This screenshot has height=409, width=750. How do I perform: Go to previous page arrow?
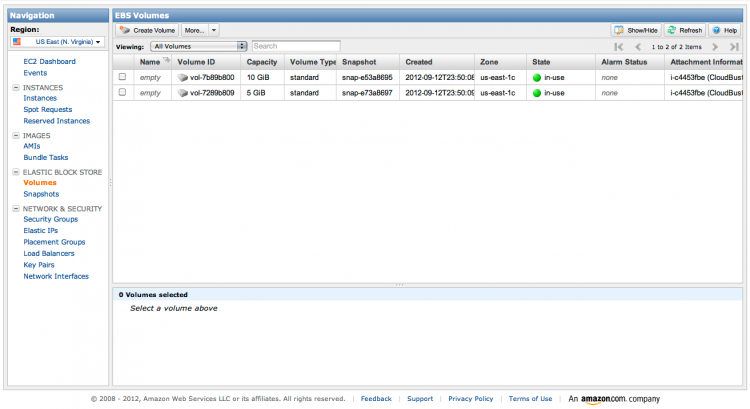click(x=638, y=46)
